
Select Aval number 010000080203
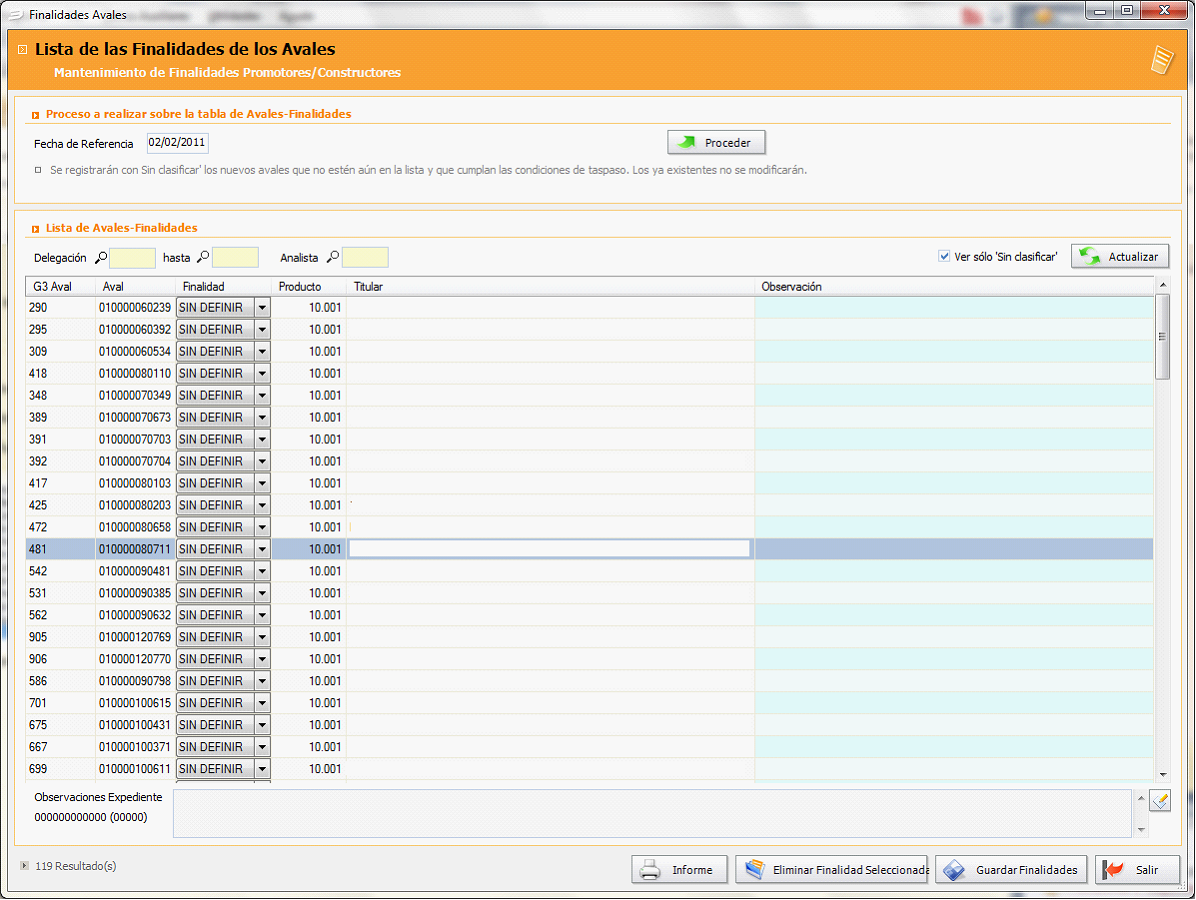coord(135,506)
